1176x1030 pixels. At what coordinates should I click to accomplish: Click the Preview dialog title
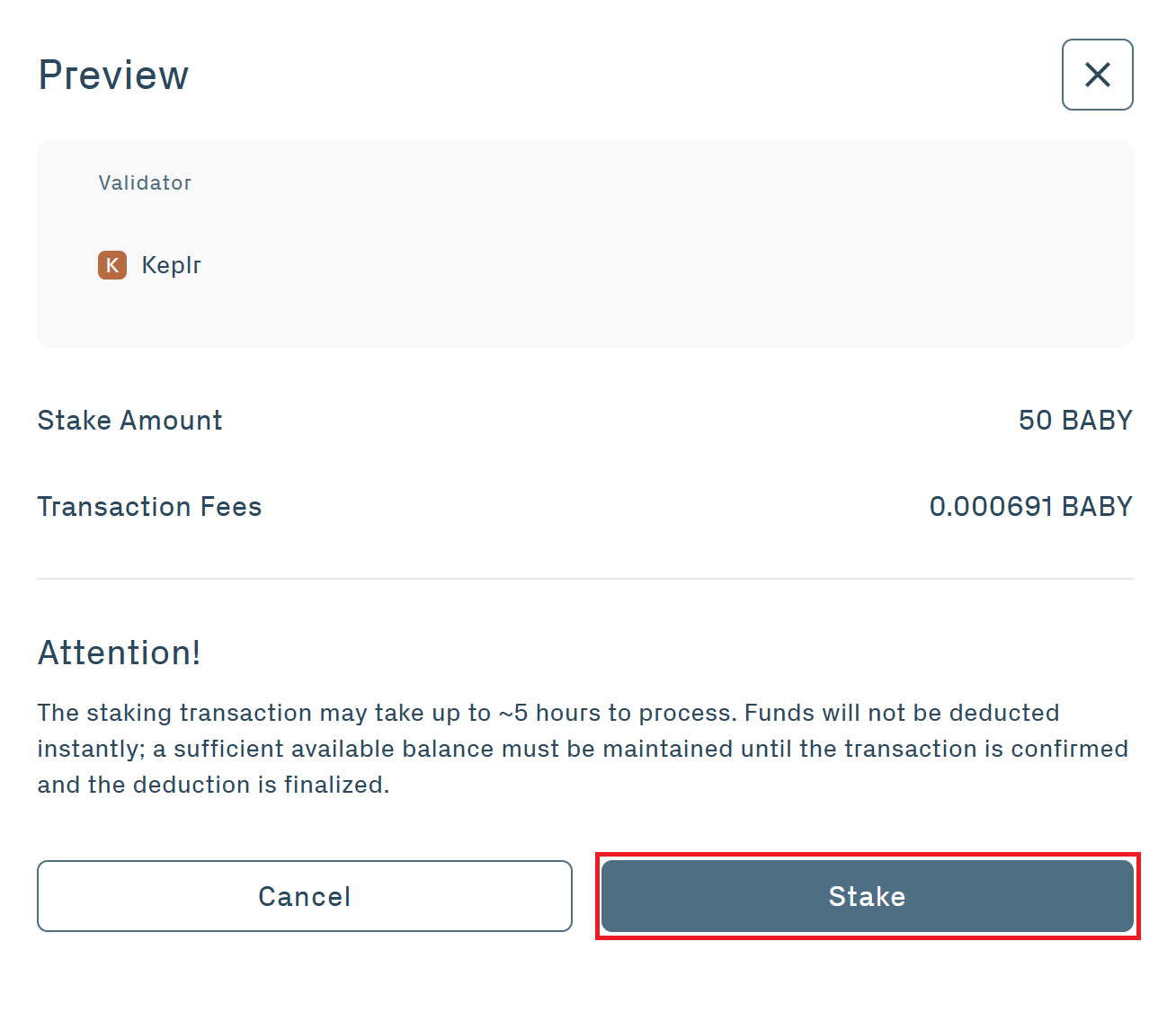[113, 75]
